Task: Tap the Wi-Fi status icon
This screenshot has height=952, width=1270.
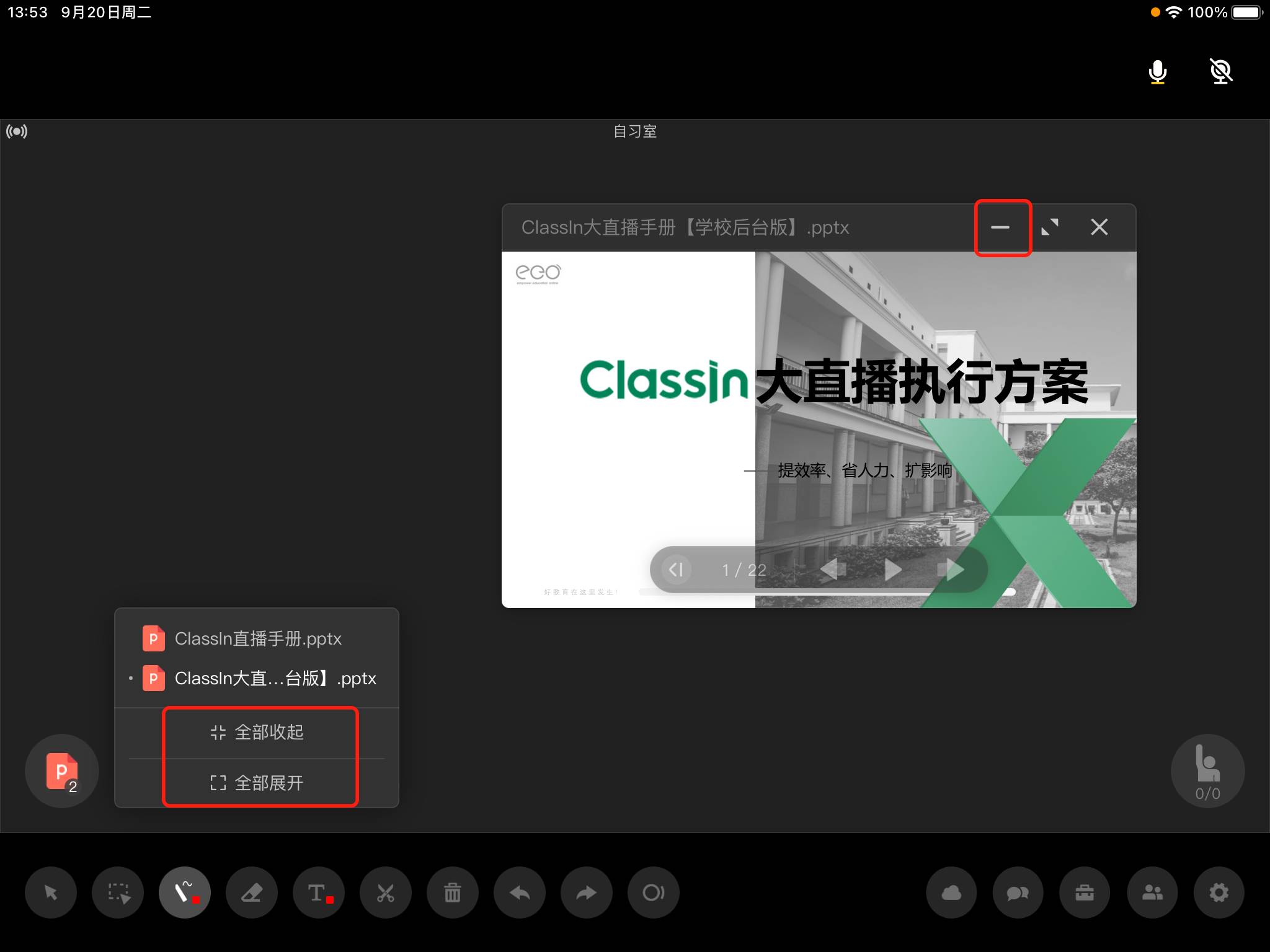Action: pyautogui.click(x=1174, y=12)
